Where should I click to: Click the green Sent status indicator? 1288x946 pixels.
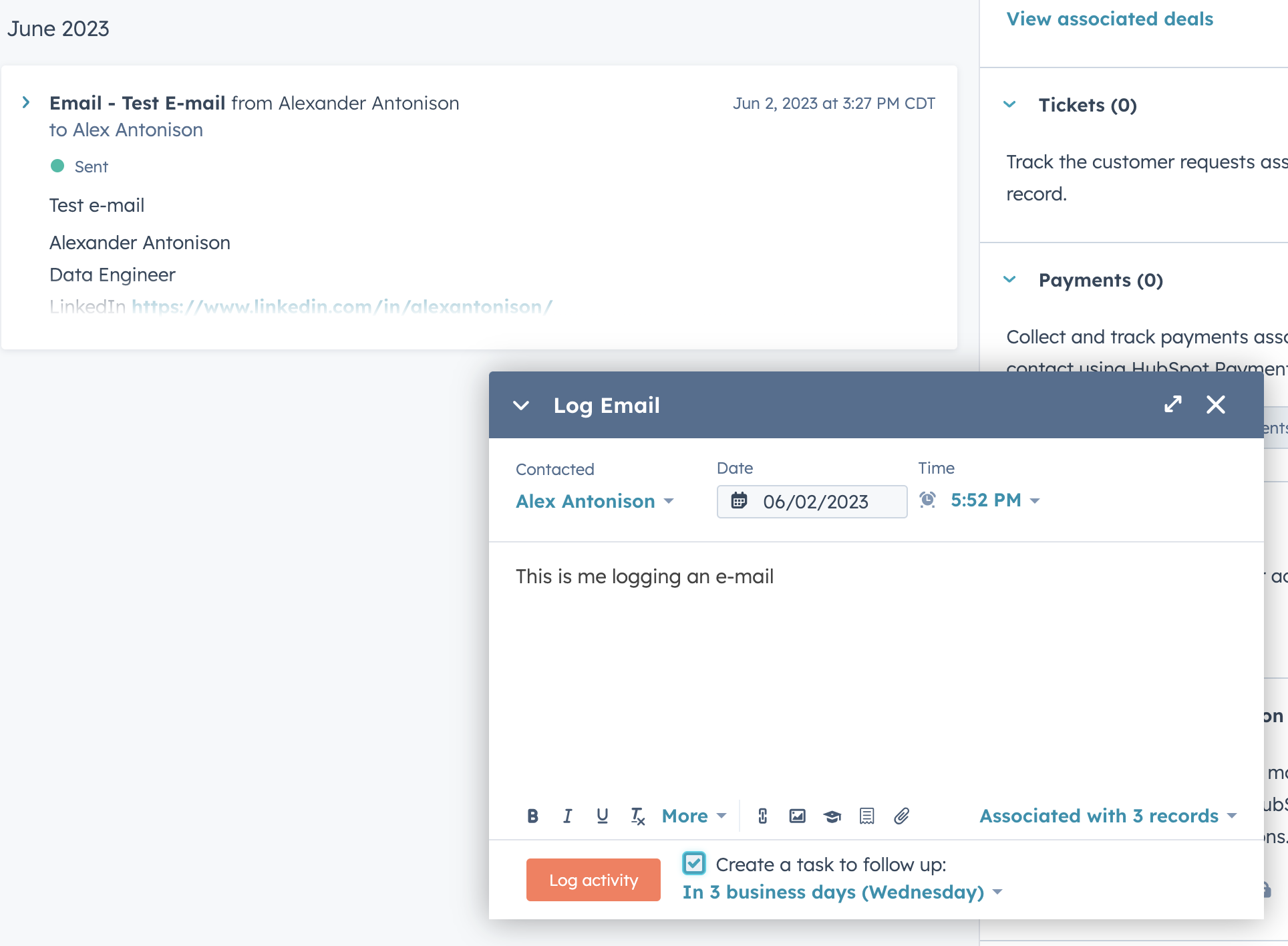(57, 166)
